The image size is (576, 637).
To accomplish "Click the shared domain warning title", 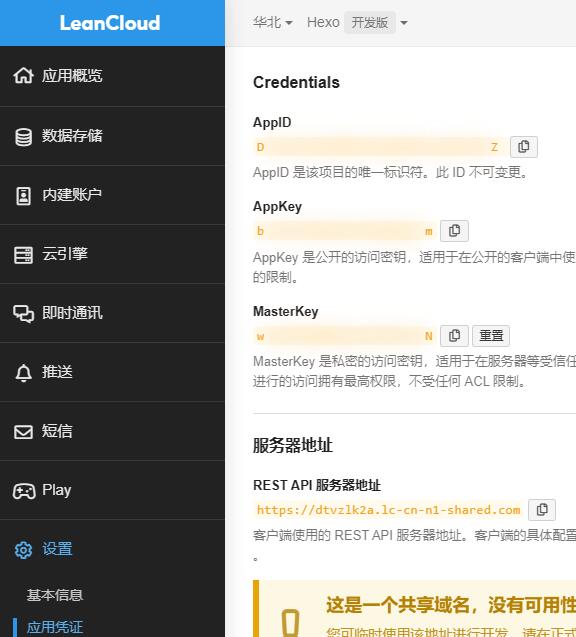I will click(451, 605).
